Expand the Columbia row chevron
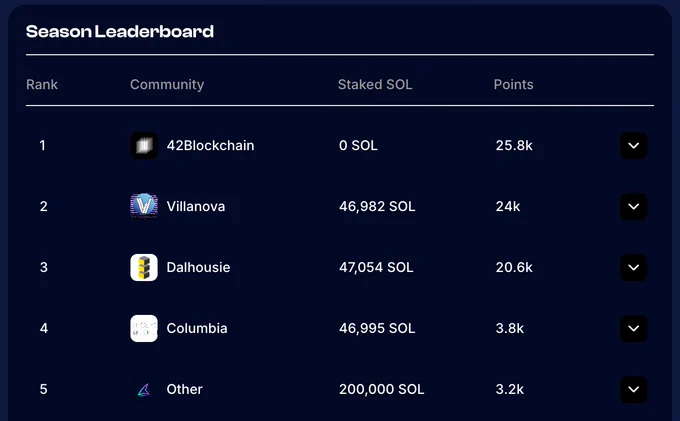The width and height of the screenshot is (680, 421). 634,328
